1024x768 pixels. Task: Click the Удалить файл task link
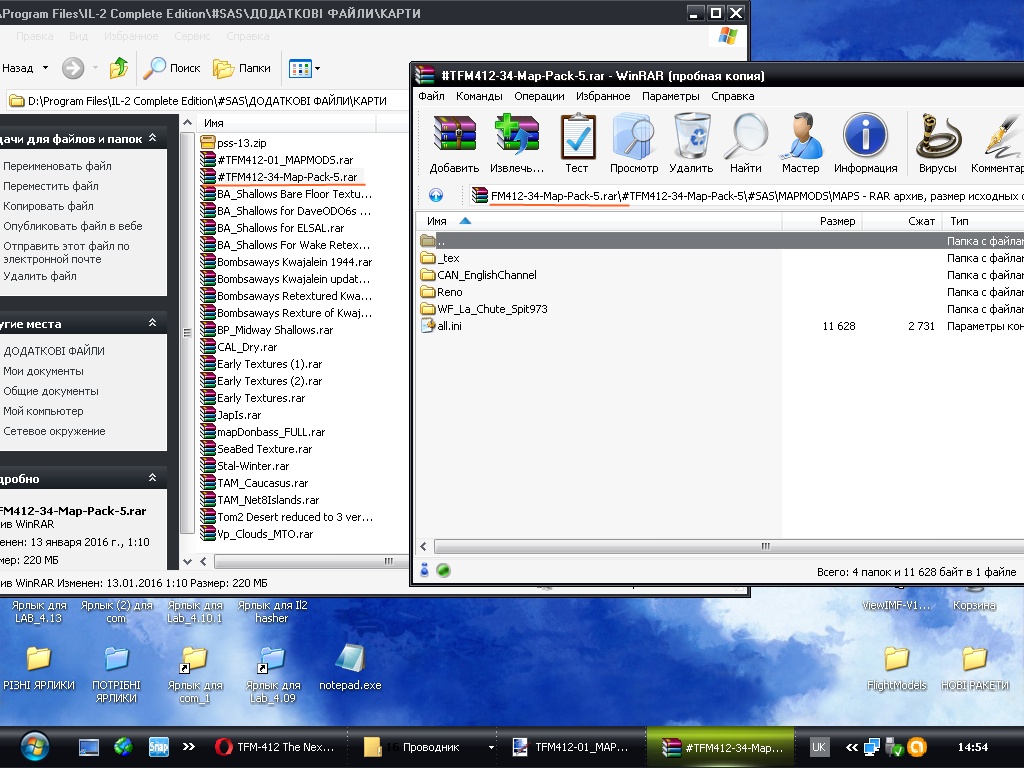pyautogui.click(x=40, y=276)
